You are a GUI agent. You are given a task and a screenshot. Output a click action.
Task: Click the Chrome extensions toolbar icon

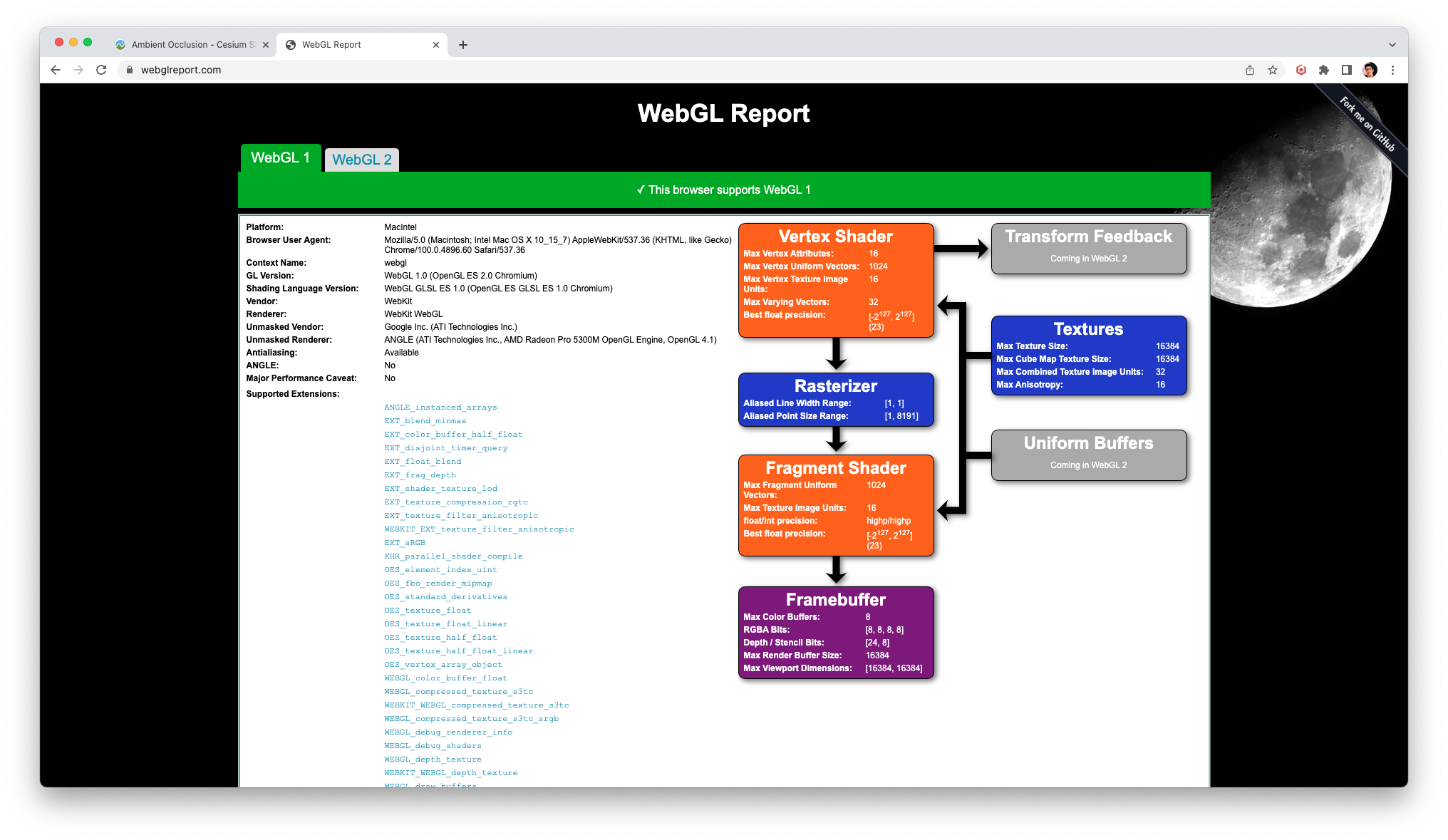click(x=1322, y=70)
